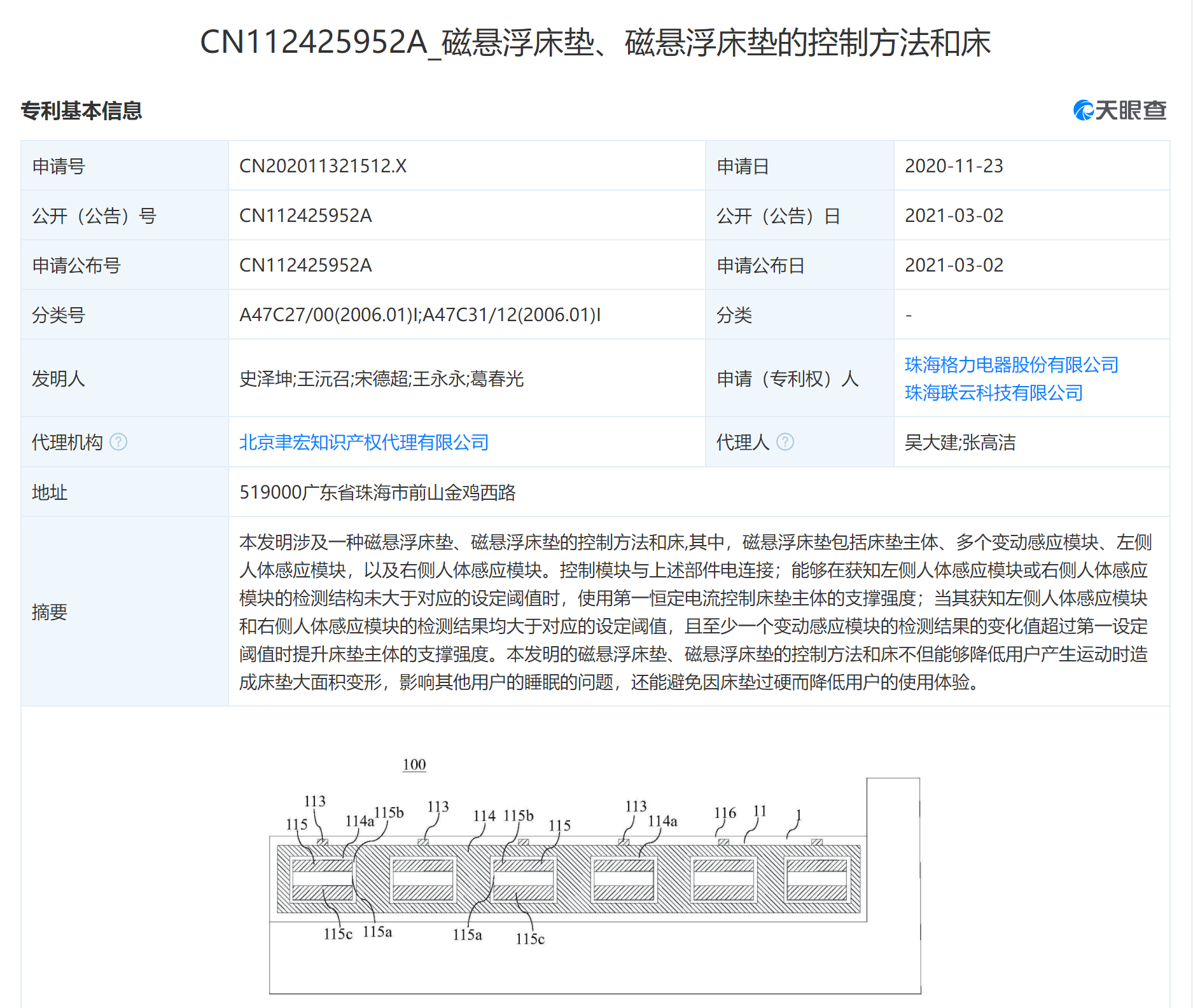This screenshot has width=1193, height=1008.
Task: Open 北京聿宏知识产权代理有限公司 agency link
Action: [364, 442]
